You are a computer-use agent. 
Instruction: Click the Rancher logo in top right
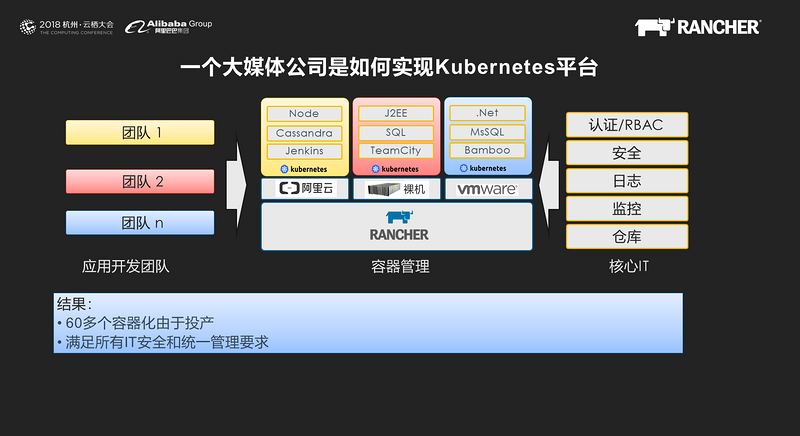tap(697, 27)
